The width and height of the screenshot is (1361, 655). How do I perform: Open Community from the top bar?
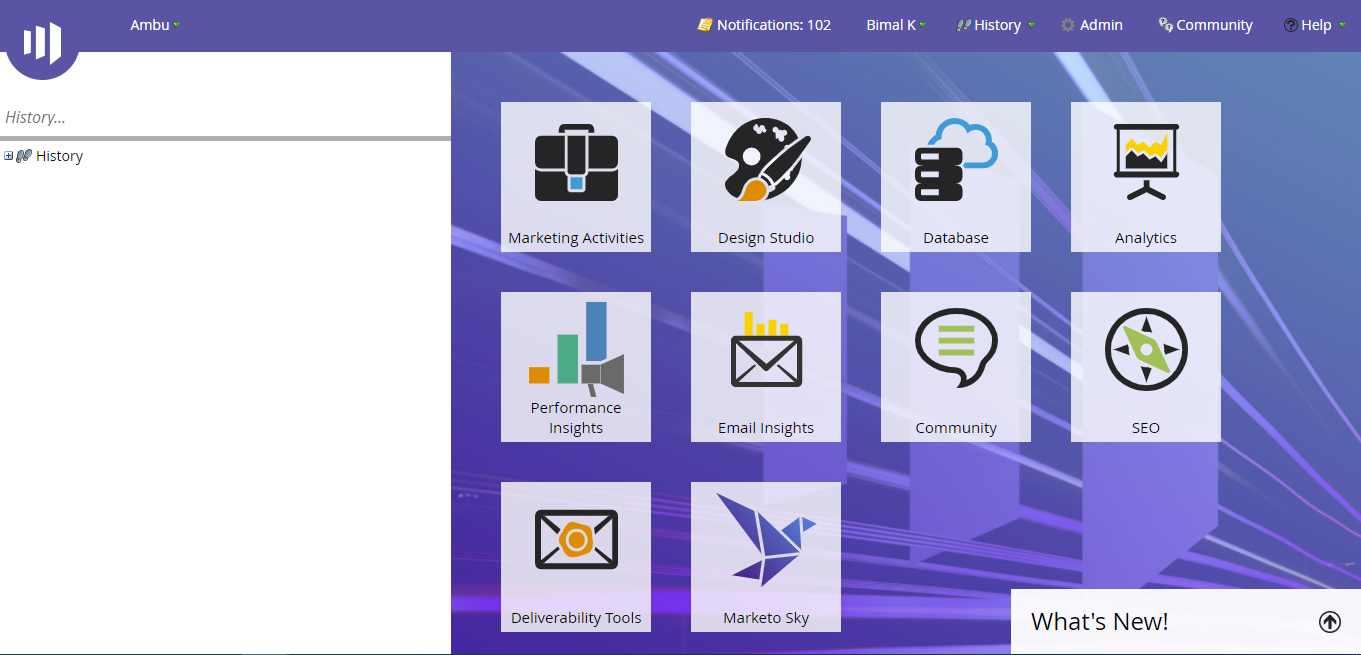pyautogui.click(x=1205, y=25)
